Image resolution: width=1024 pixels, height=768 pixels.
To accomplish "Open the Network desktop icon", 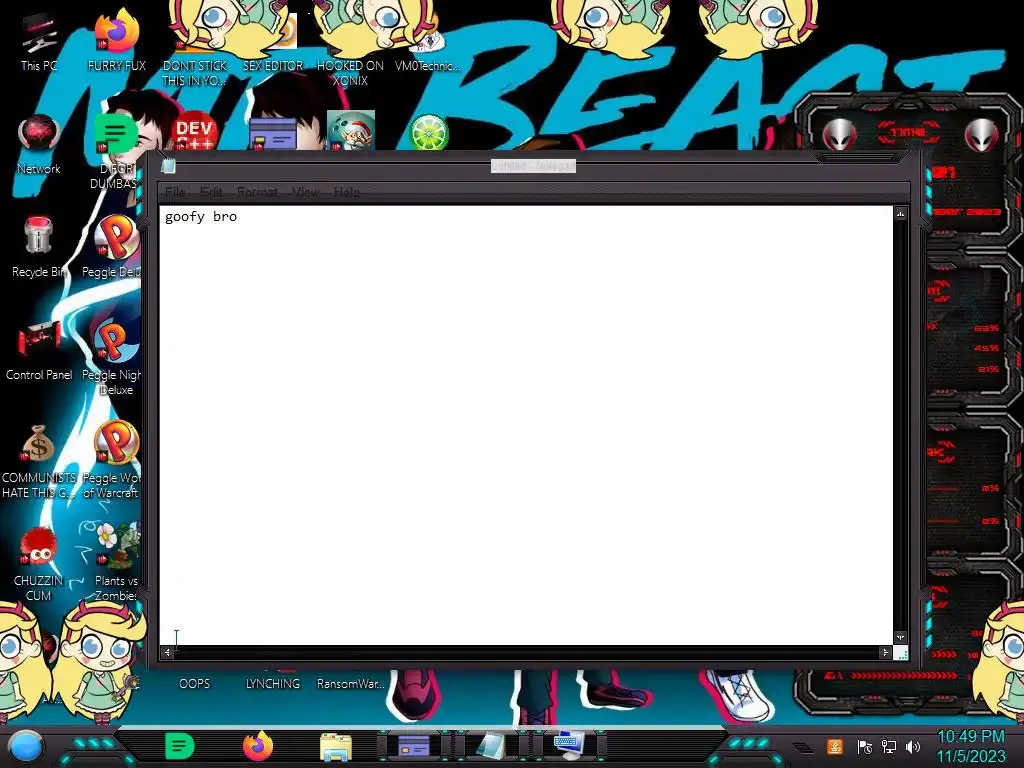I will [x=39, y=145].
